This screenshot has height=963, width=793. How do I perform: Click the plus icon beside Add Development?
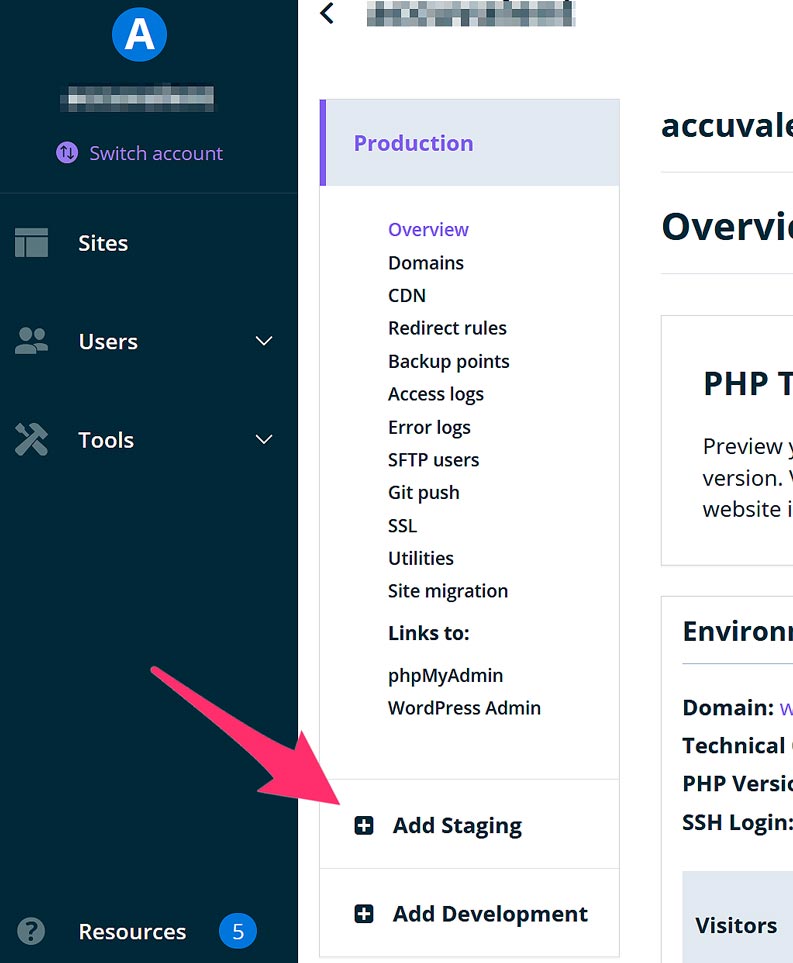tap(364, 914)
